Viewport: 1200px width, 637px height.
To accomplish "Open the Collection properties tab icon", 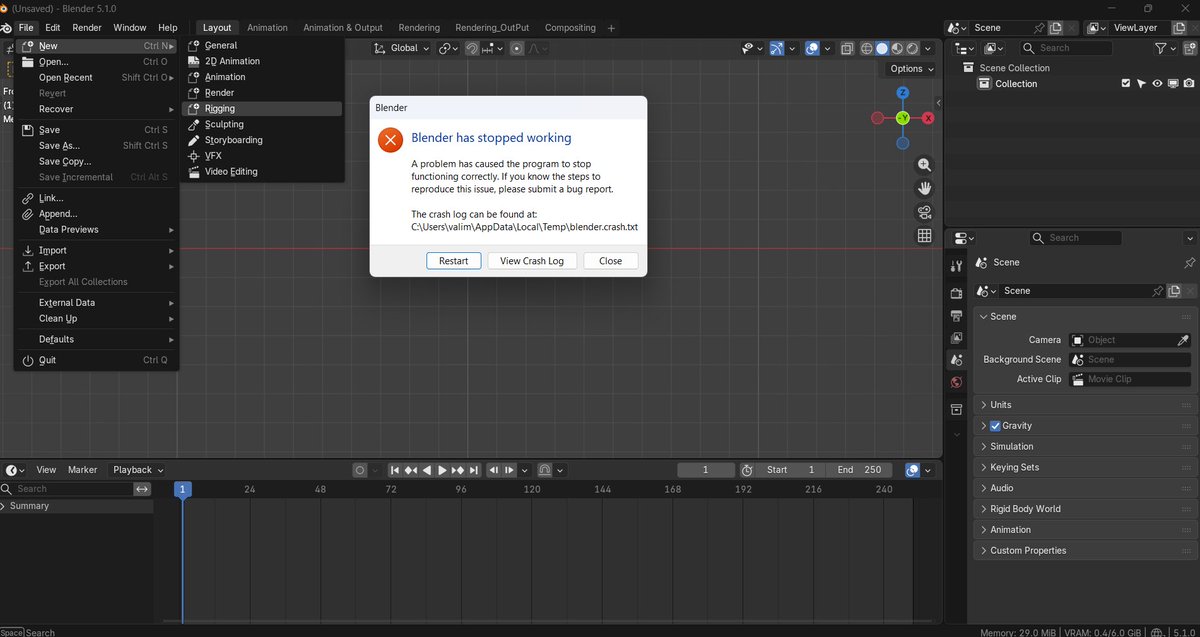I will click(x=956, y=409).
